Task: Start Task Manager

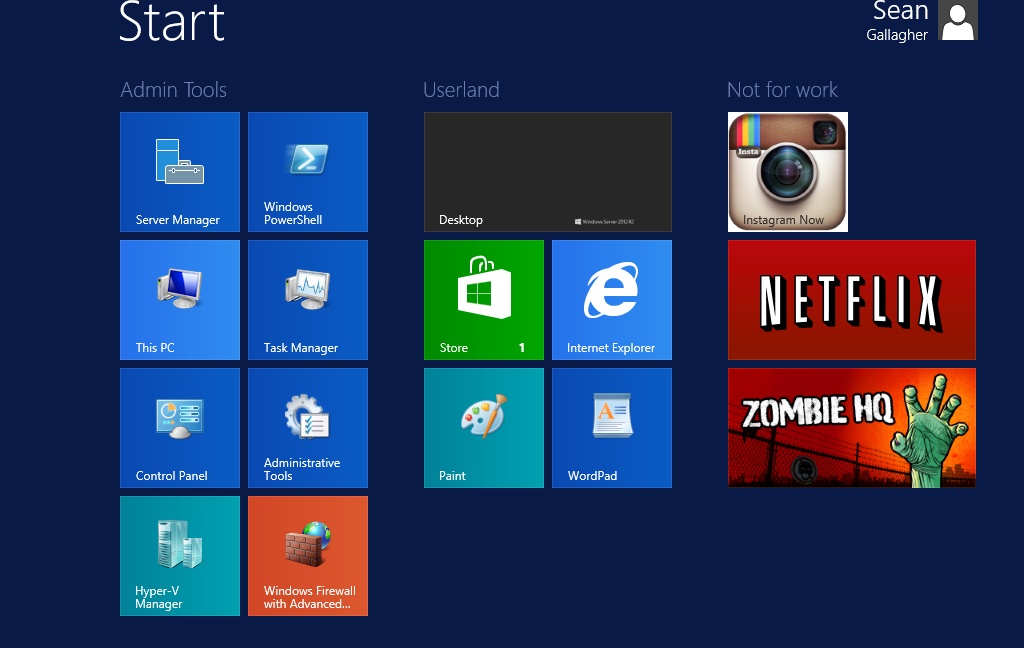Action: pos(307,300)
